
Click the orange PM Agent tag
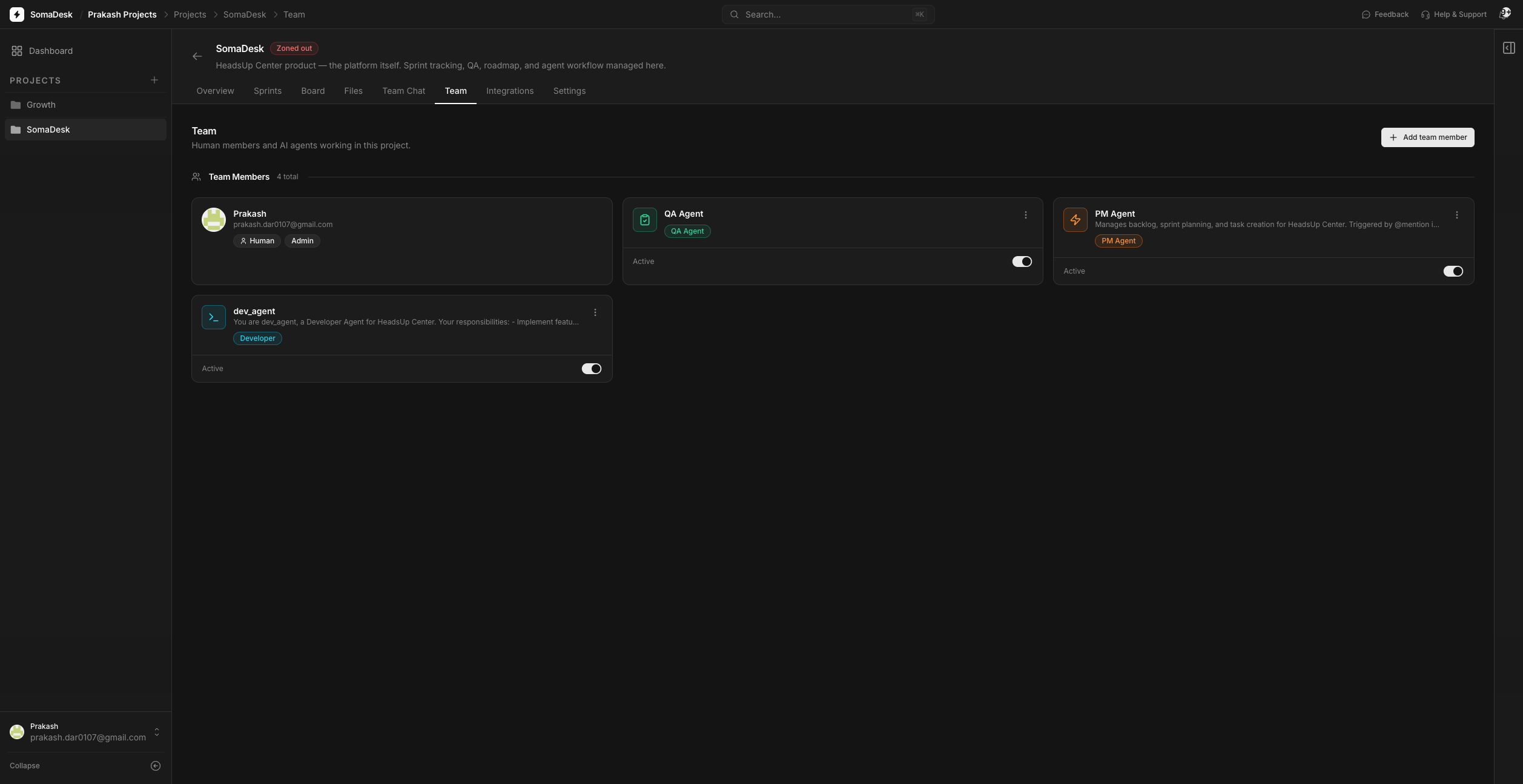[1118, 241]
